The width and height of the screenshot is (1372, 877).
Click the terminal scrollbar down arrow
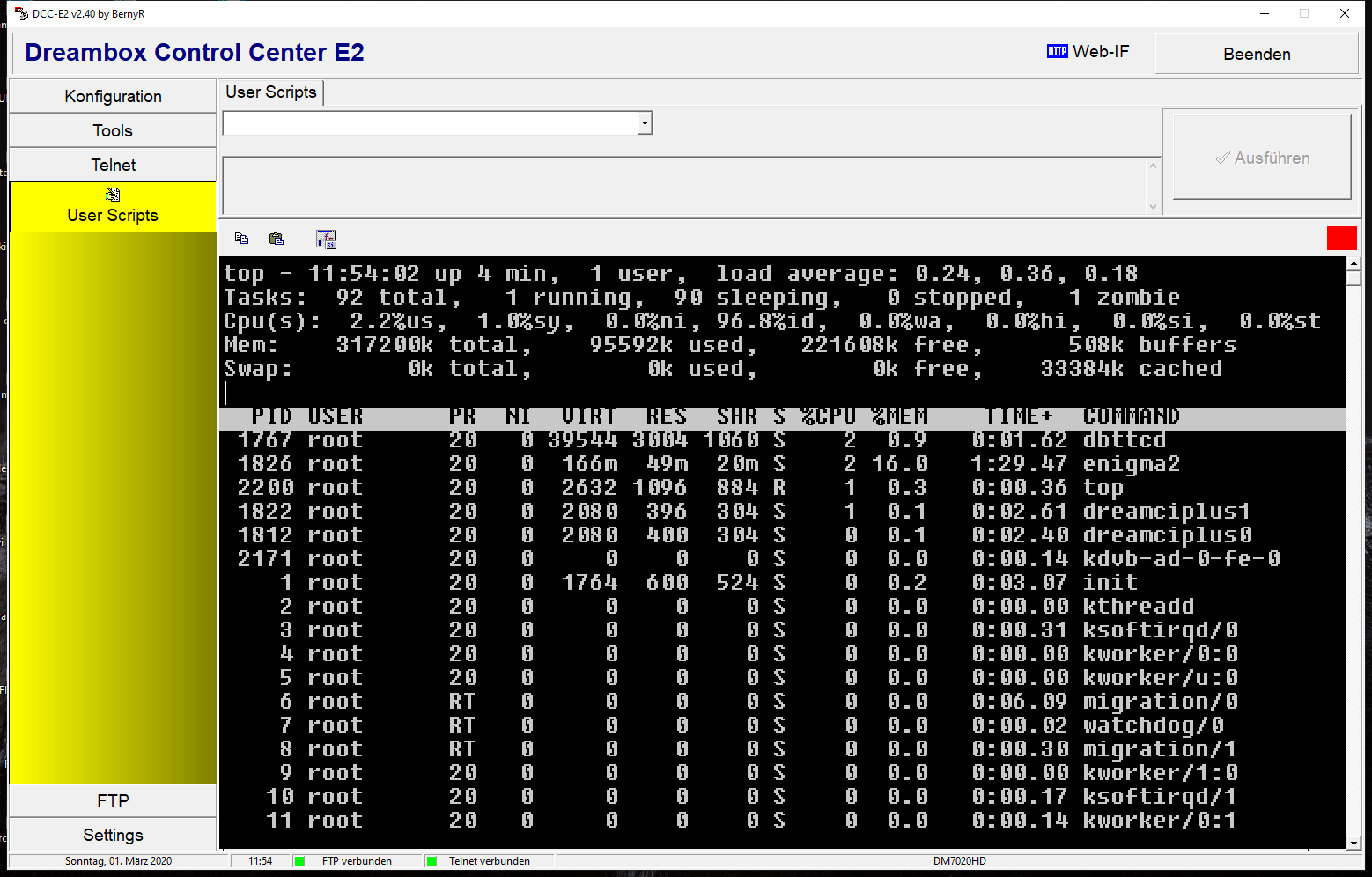point(1354,843)
